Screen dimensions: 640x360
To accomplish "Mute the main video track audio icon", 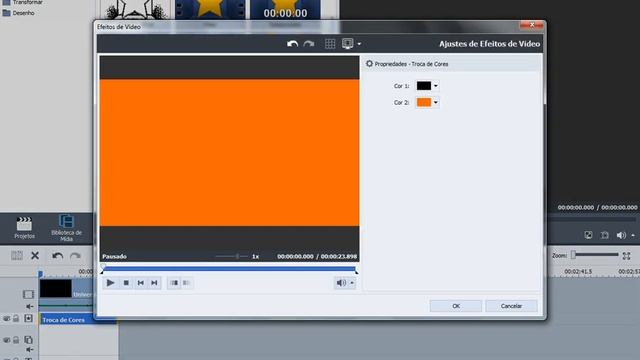I will 29,306.
